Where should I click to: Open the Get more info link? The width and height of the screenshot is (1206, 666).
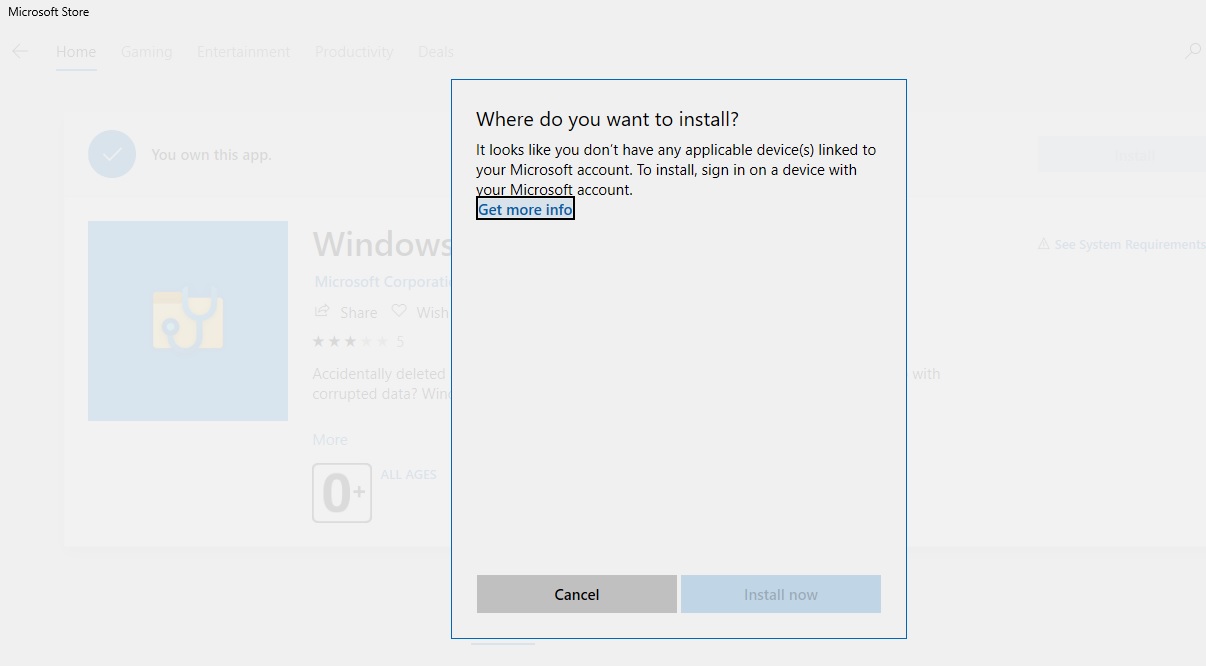[525, 209]
